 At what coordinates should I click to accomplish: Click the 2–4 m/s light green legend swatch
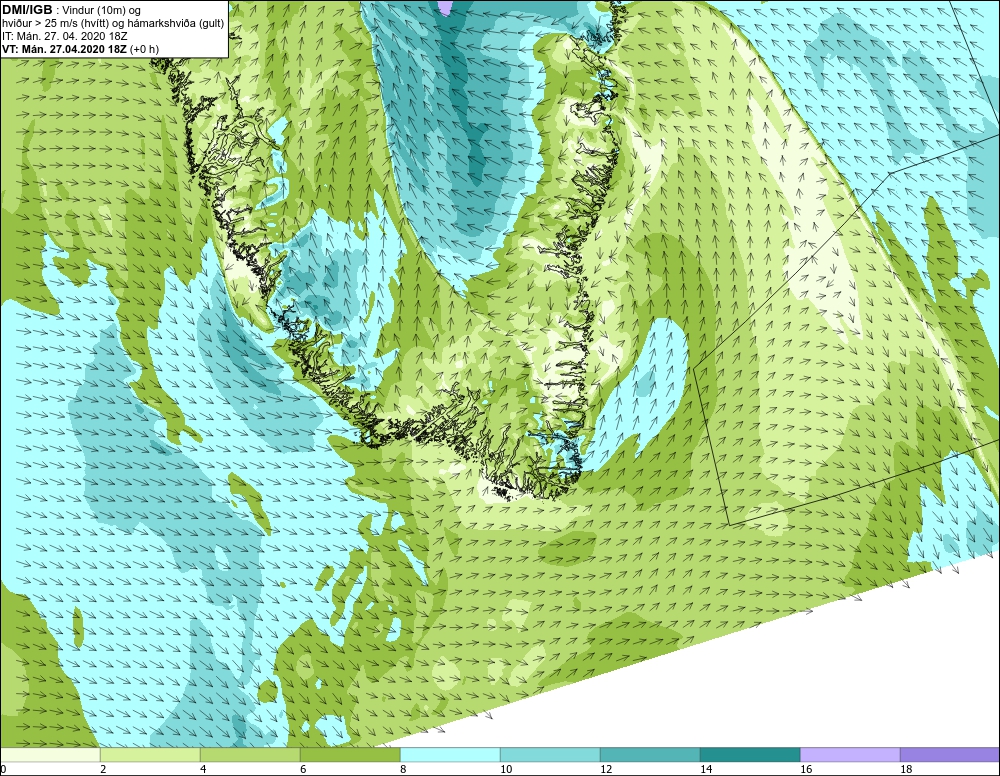[151, 755]
